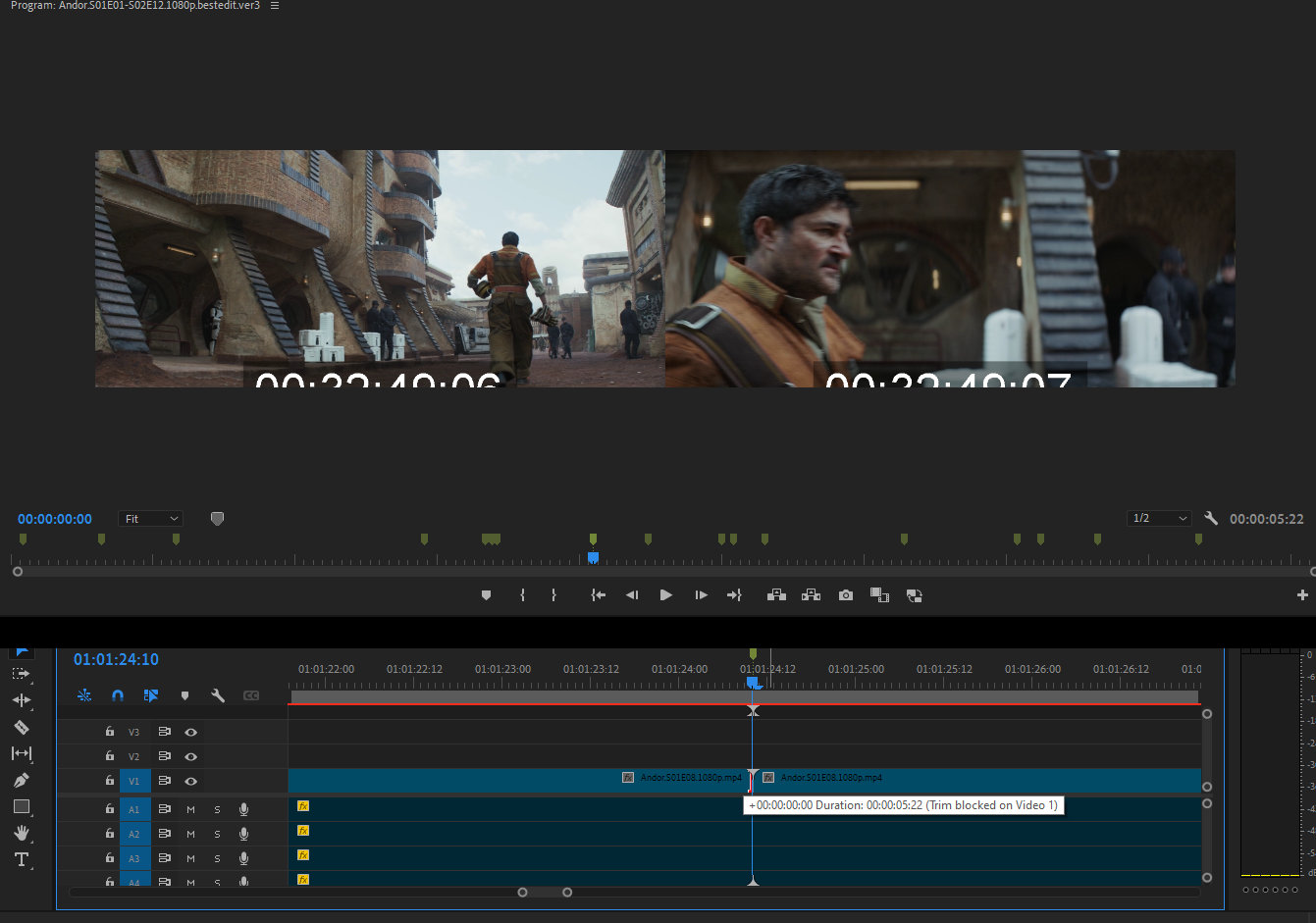This screenshot has width=1316, height=923.
Task: Click the Mark Out button
Action: coord(553,595)
